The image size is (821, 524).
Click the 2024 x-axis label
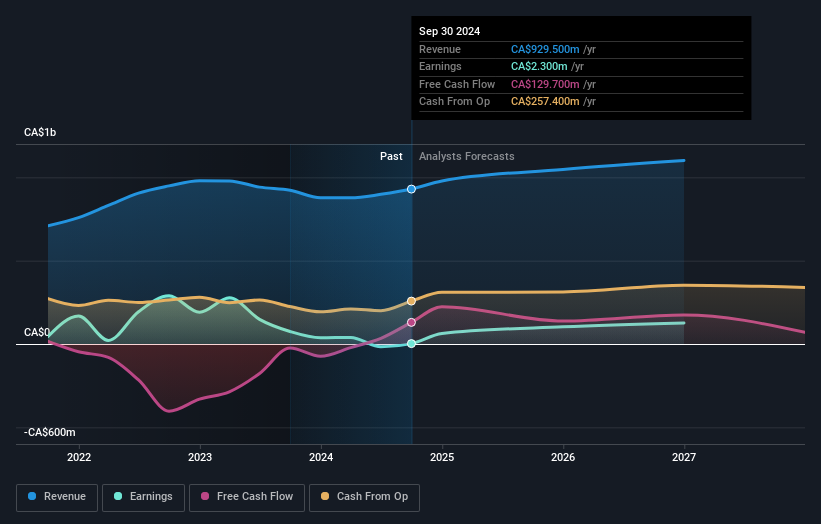[x=321, y=458]
